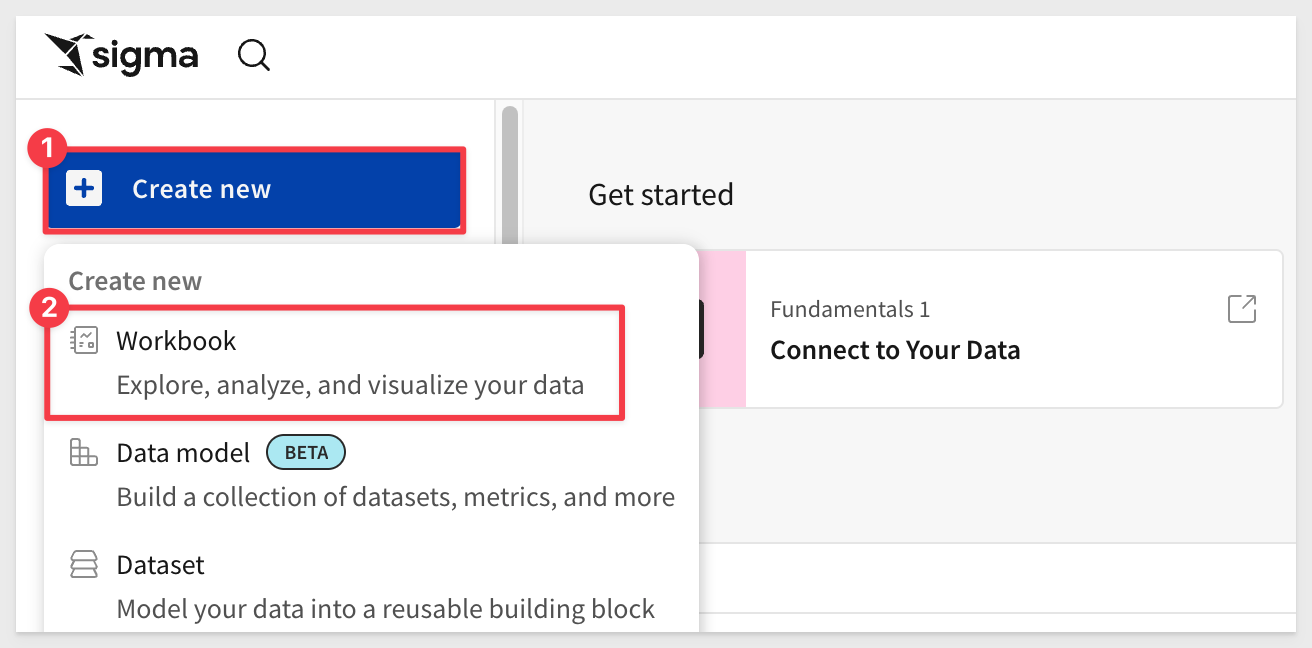
Task: Click the Data model grid icon
Action: (x=84, y=453)
